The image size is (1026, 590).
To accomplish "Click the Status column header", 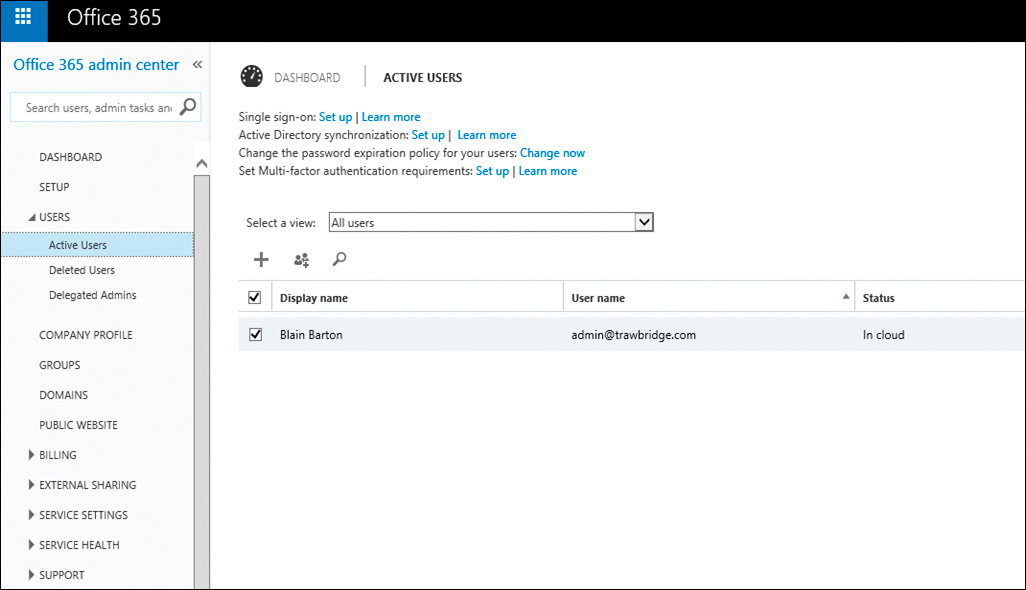I will point(878,298).
